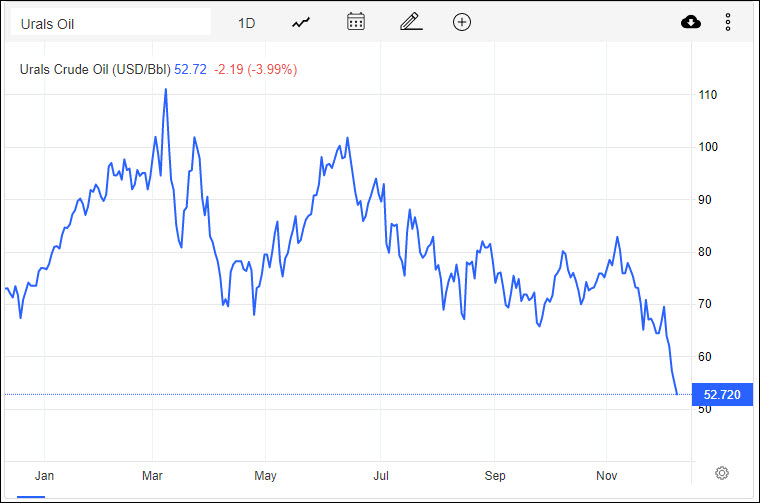Image resolution: width=760 pixels, height=503 pixels.
Task: Select the Mar label on time axis
Action: coord(154,474)
